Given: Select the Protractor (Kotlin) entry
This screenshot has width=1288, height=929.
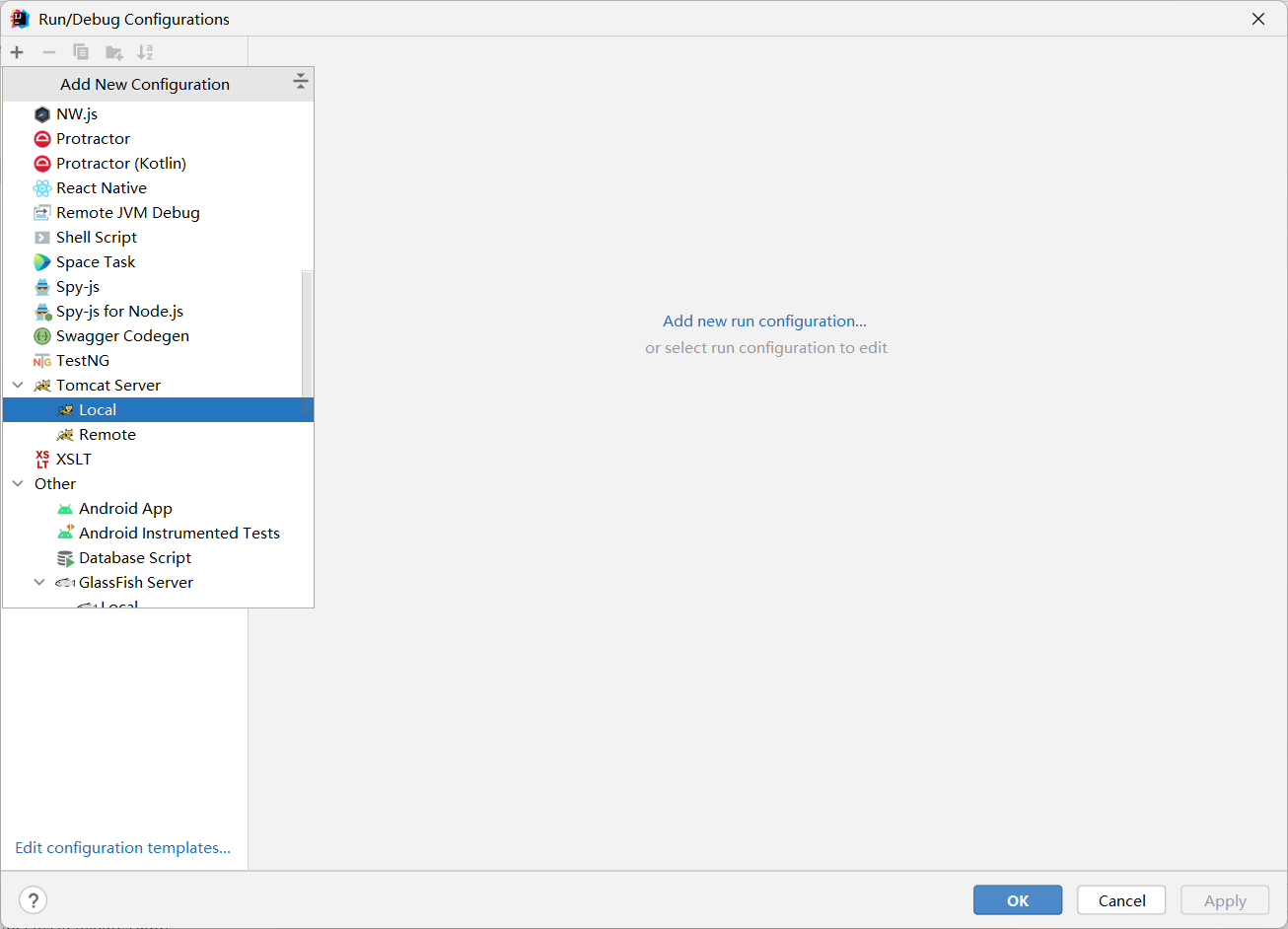Looking at the screenshot, I should point(158,164).
